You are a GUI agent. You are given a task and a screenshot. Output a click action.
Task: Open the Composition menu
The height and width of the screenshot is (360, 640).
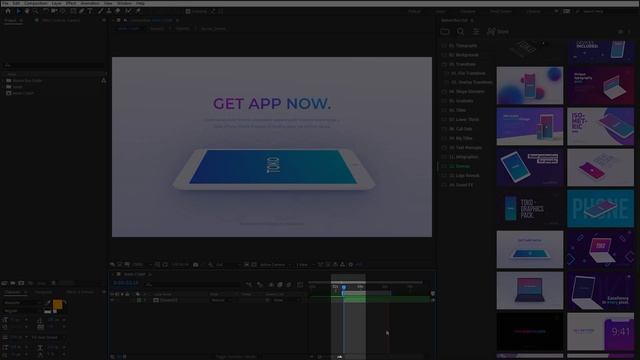pyautogui.click(x=36, y=3)
